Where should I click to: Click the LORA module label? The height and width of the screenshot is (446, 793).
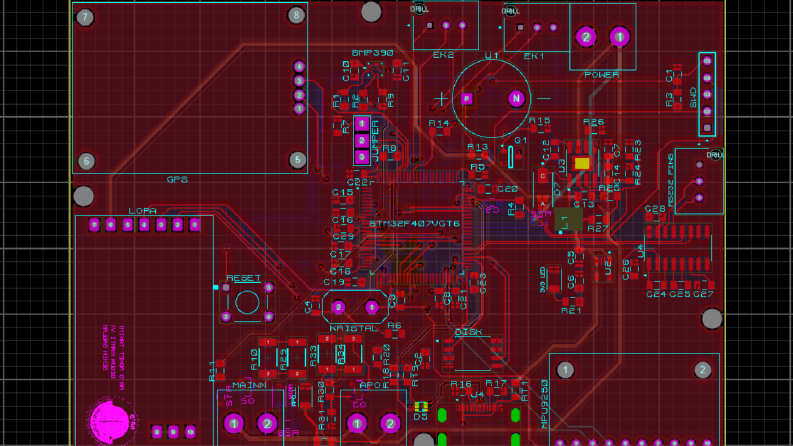coord(142,211)
